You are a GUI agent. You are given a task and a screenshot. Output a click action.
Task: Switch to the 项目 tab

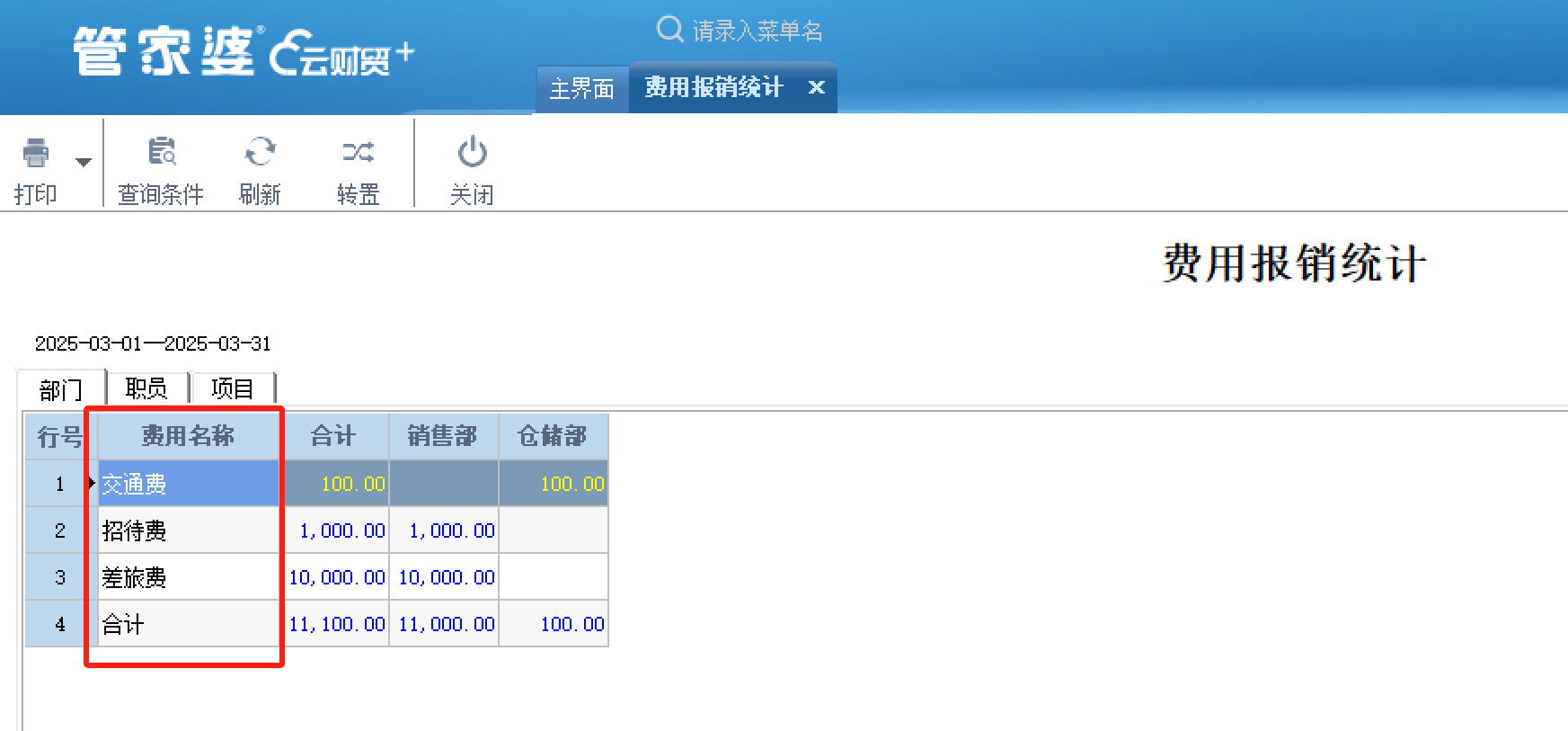(x=233, y=388)
